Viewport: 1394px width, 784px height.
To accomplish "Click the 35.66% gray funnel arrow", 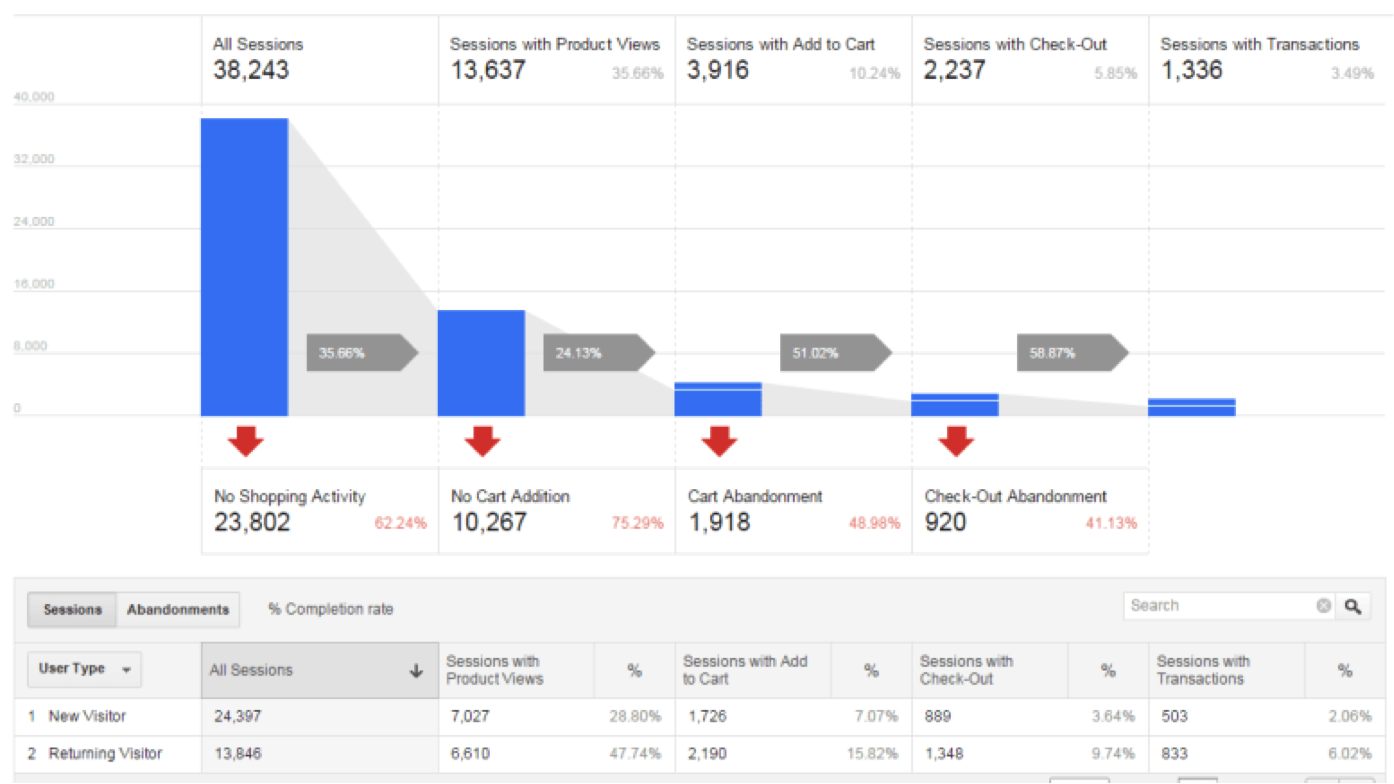I will 362,353.
